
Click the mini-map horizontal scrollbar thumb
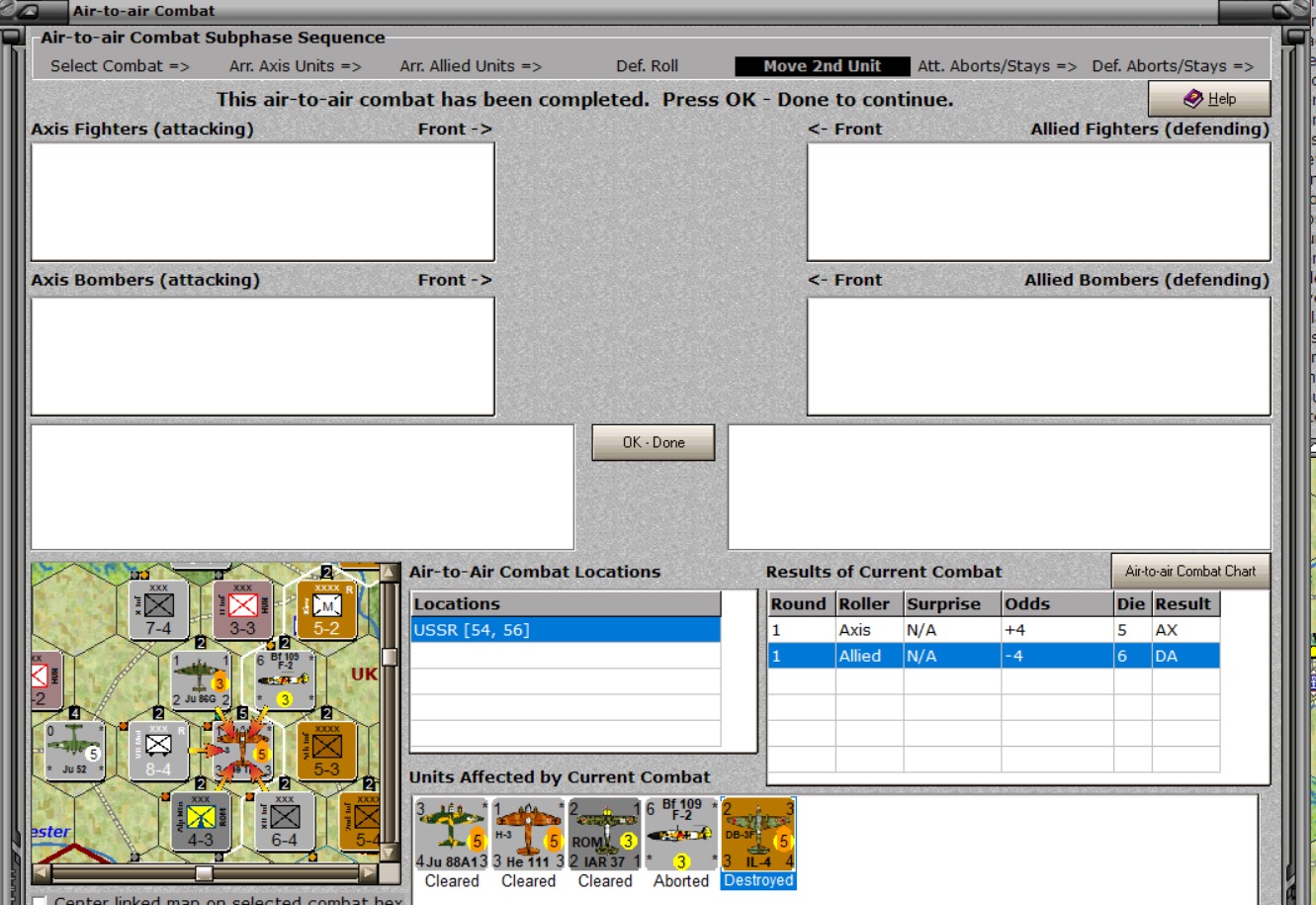pos(204,873)
